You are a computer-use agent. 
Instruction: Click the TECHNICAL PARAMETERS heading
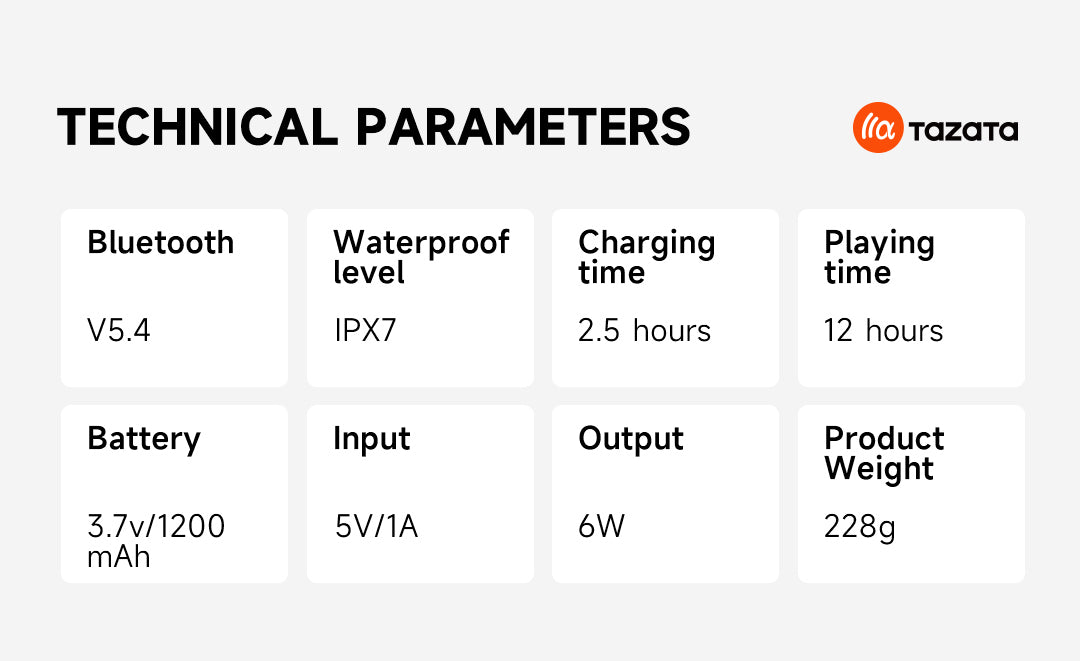point(374,128)
